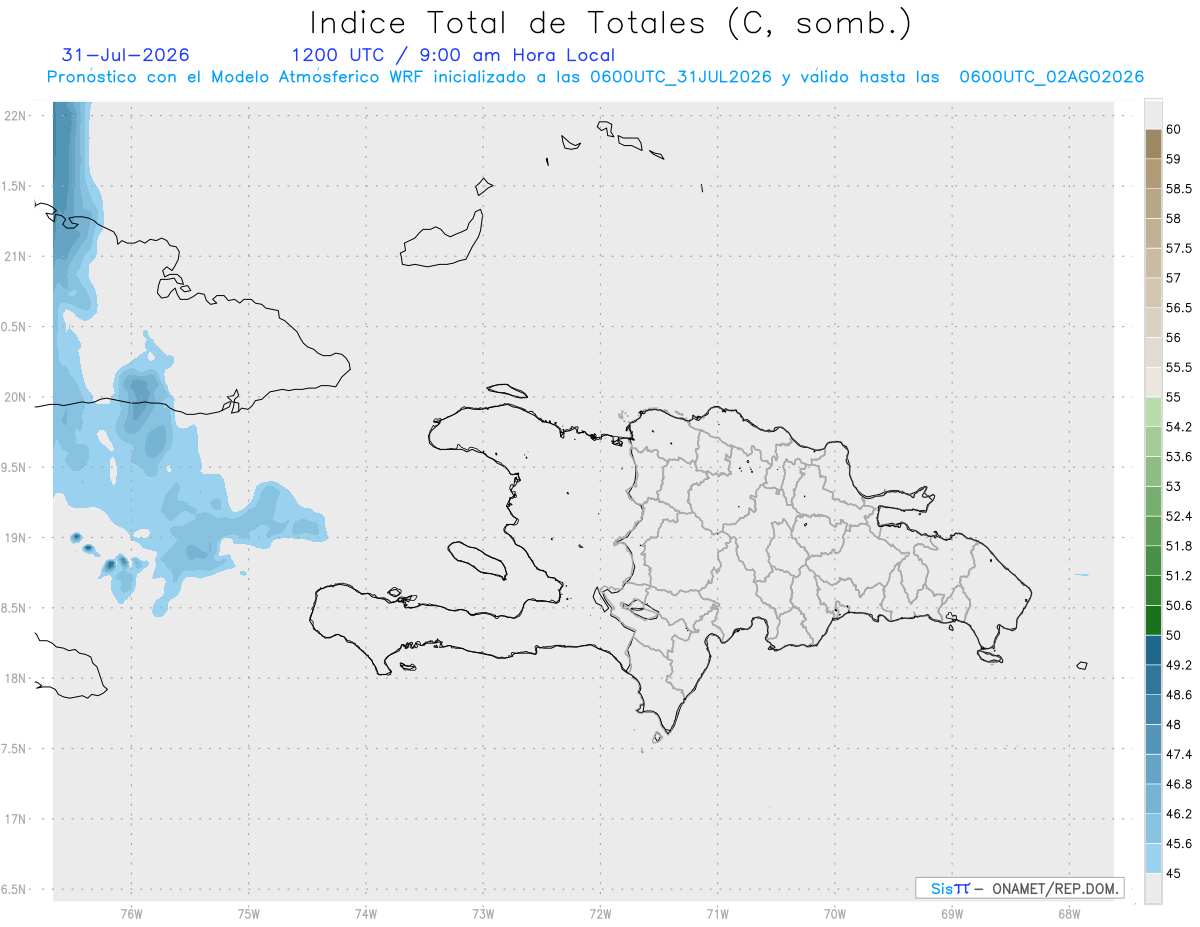Click the '20N' latitude label
The image size is (1200, 927).
(15, 397)
